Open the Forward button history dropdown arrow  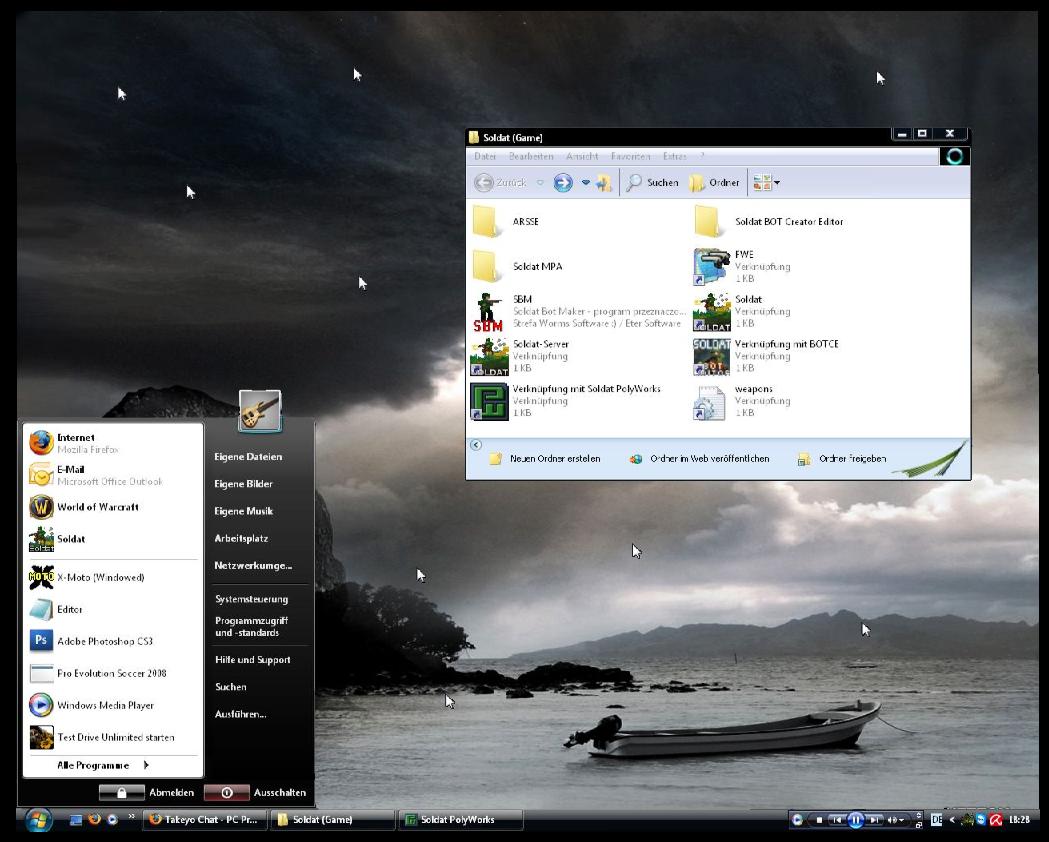(x=586, y=183)
